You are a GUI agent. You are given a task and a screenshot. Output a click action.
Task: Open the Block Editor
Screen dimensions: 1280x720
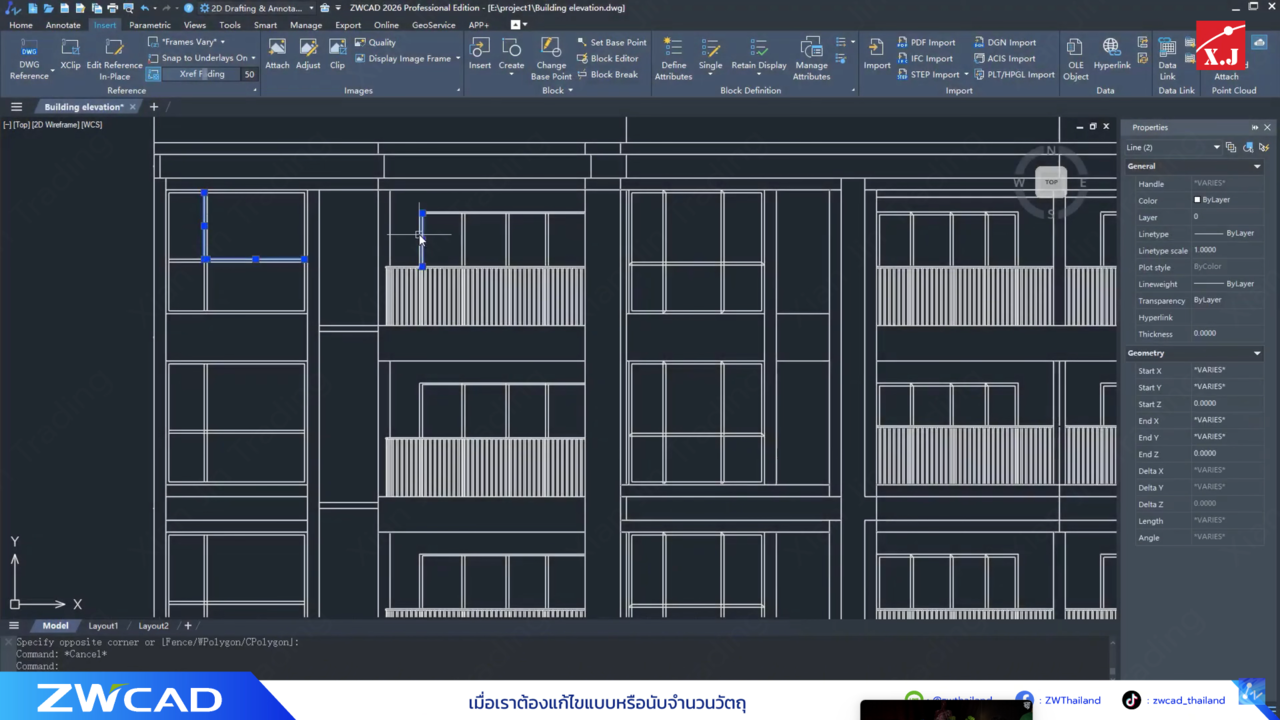coord(608,58)
